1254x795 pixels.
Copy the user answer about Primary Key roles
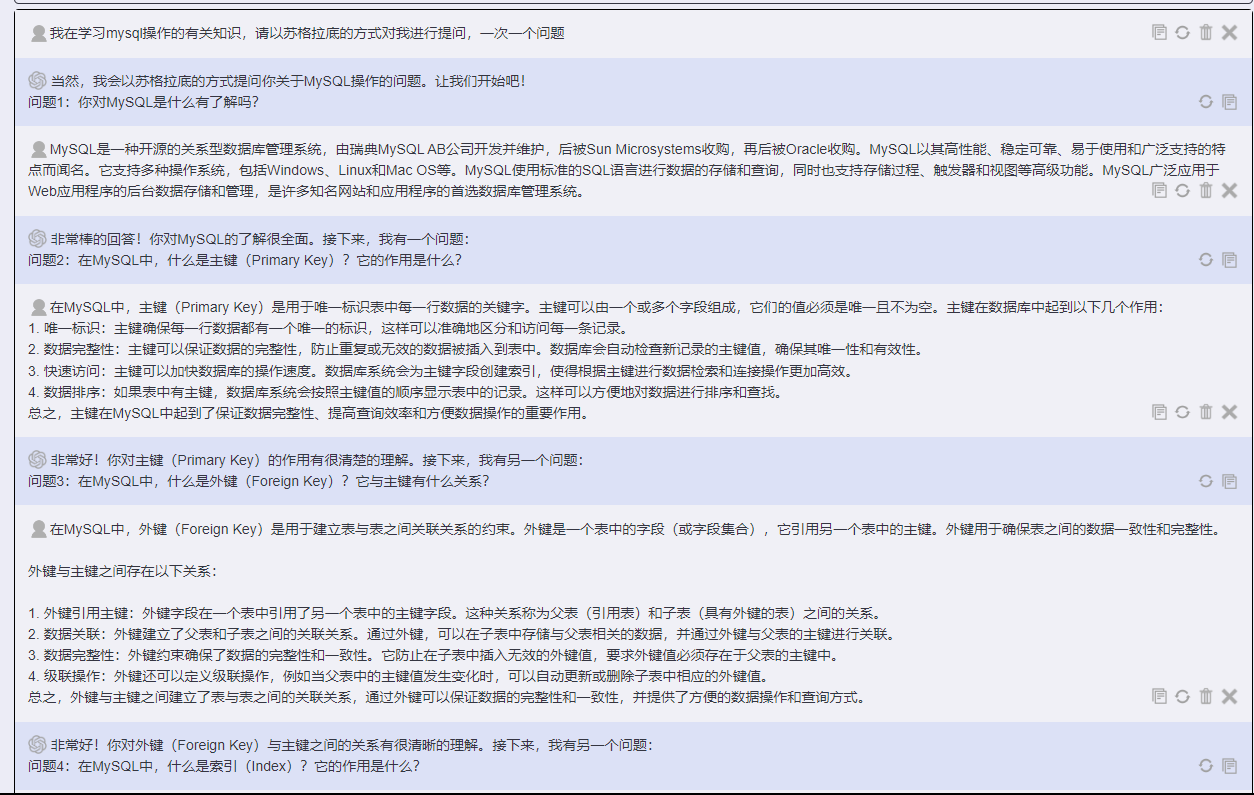tap(1159, 412)
